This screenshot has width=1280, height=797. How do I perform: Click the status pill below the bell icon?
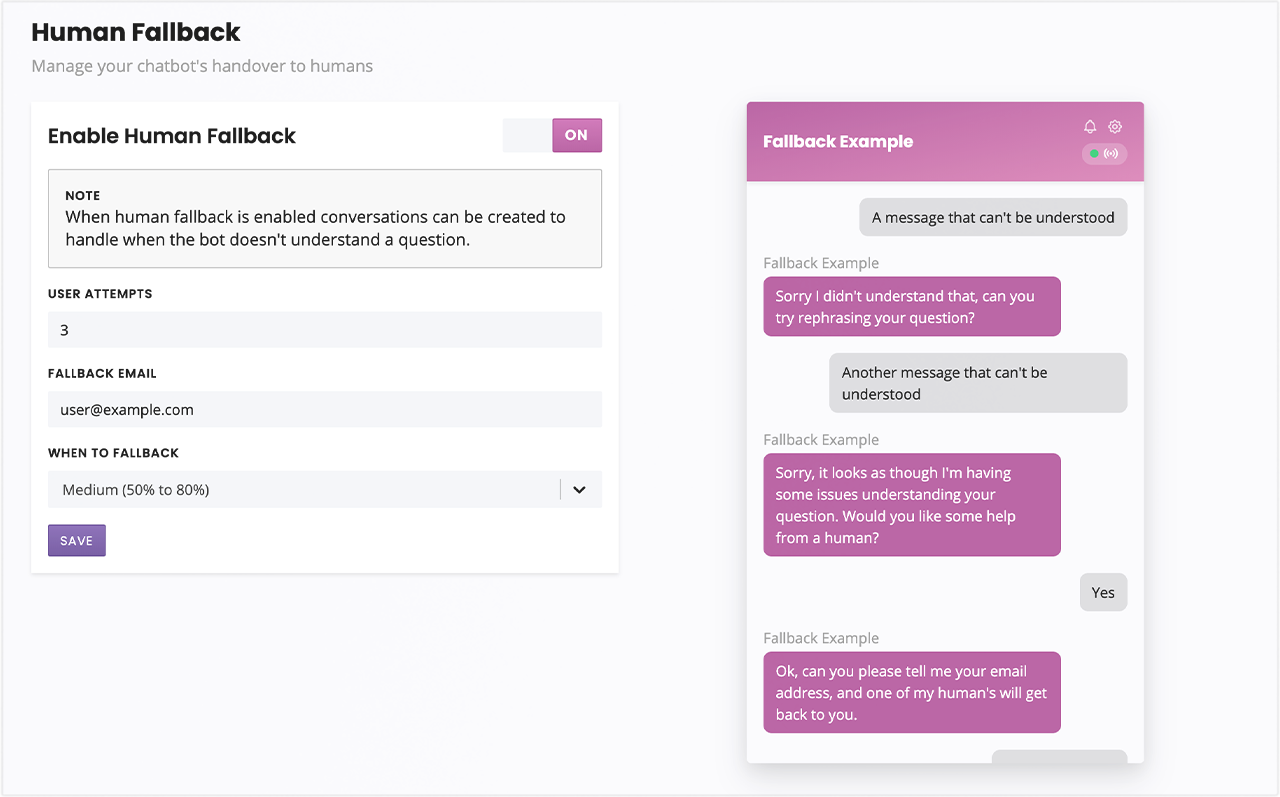1104,153
